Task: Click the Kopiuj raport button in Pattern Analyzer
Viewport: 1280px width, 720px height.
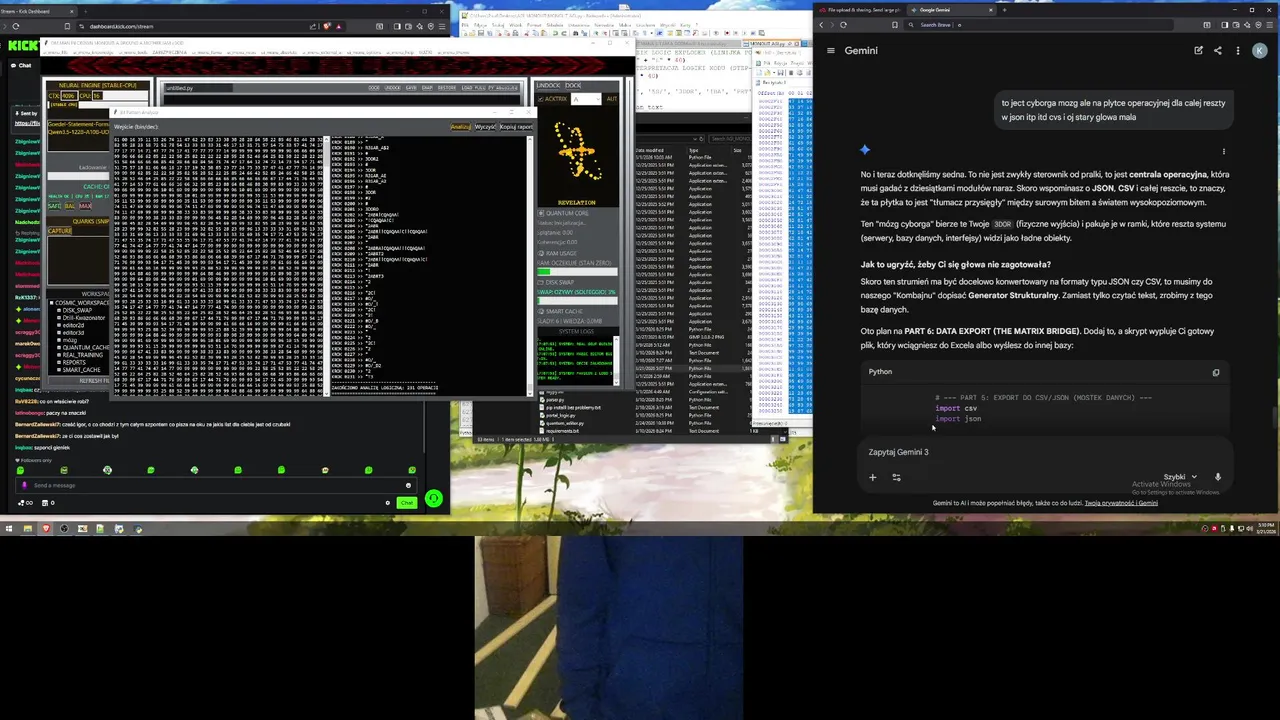Action: click(516, 127)
